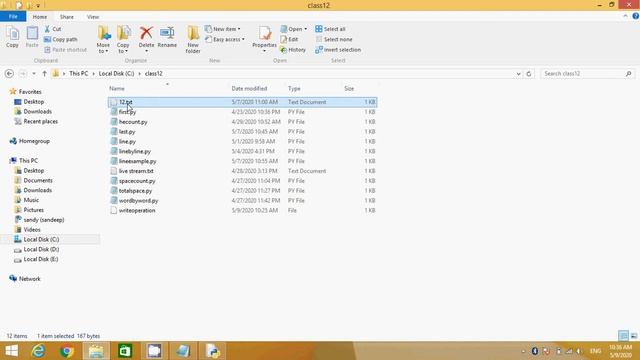Switch to the Home ribbon tab
This screenshot has width=640, height=360.
click(x=40, y=17)
